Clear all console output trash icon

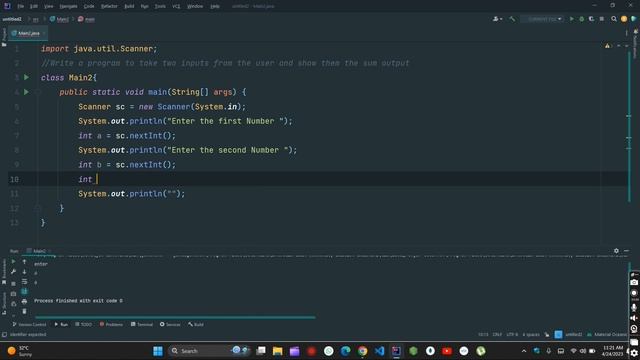[x=24, y=311]
